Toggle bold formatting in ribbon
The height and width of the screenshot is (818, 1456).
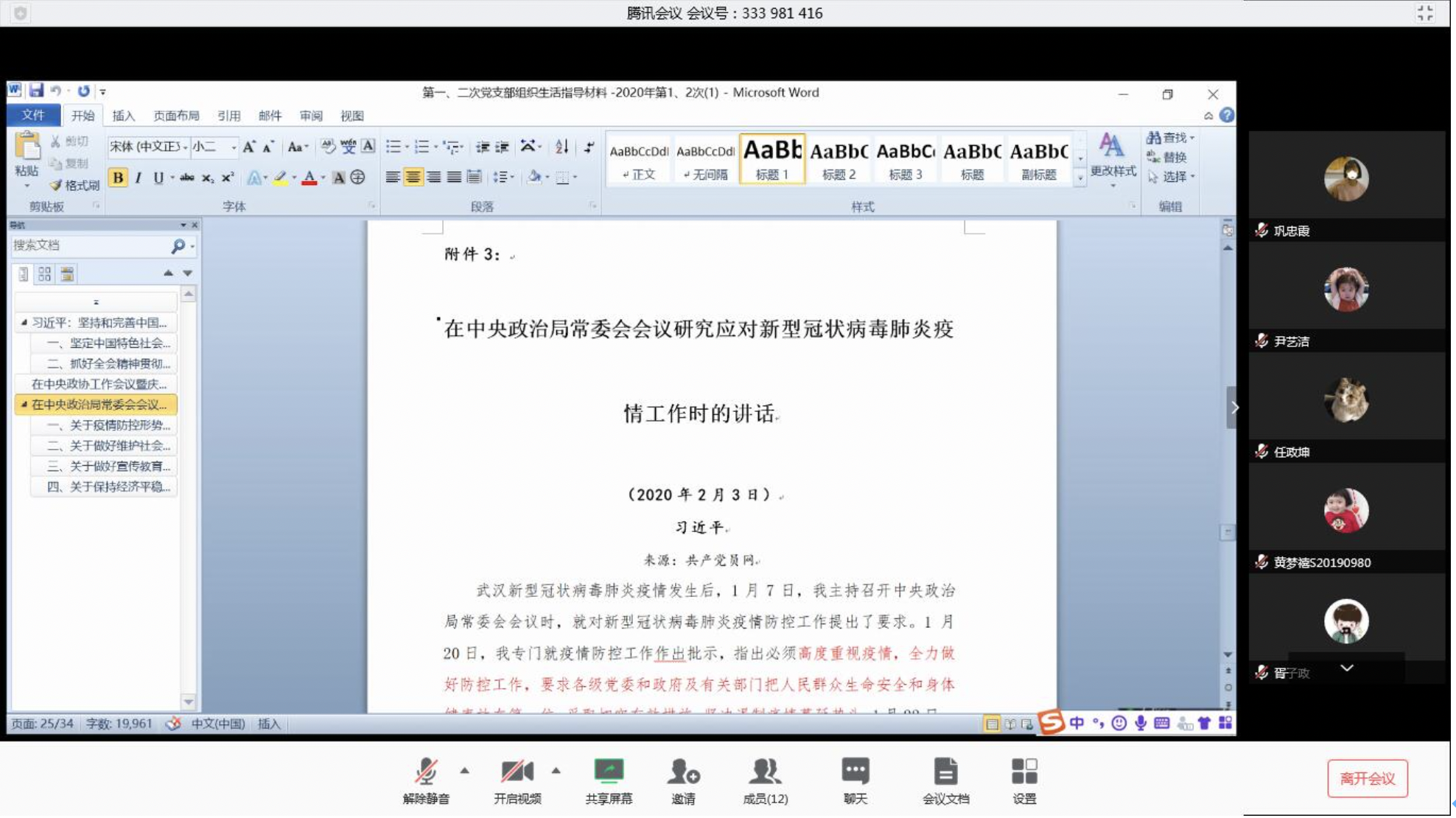pos(118,178)
